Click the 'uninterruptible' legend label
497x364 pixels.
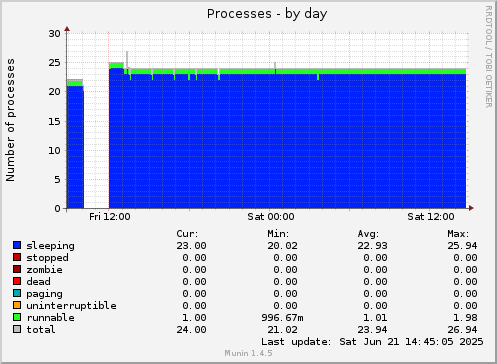[71, 306]
